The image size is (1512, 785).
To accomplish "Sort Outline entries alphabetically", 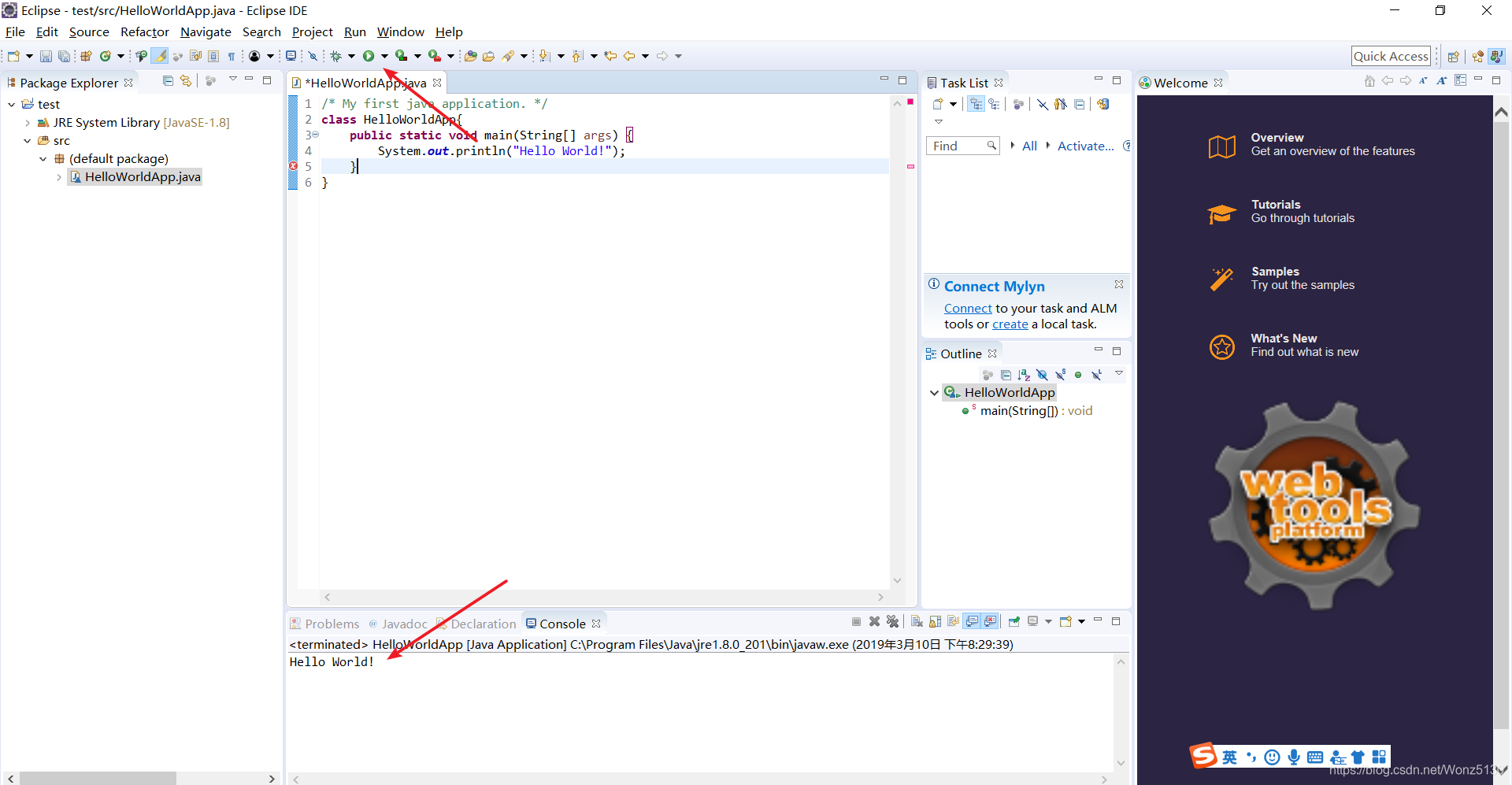I will click(1023, 375).
